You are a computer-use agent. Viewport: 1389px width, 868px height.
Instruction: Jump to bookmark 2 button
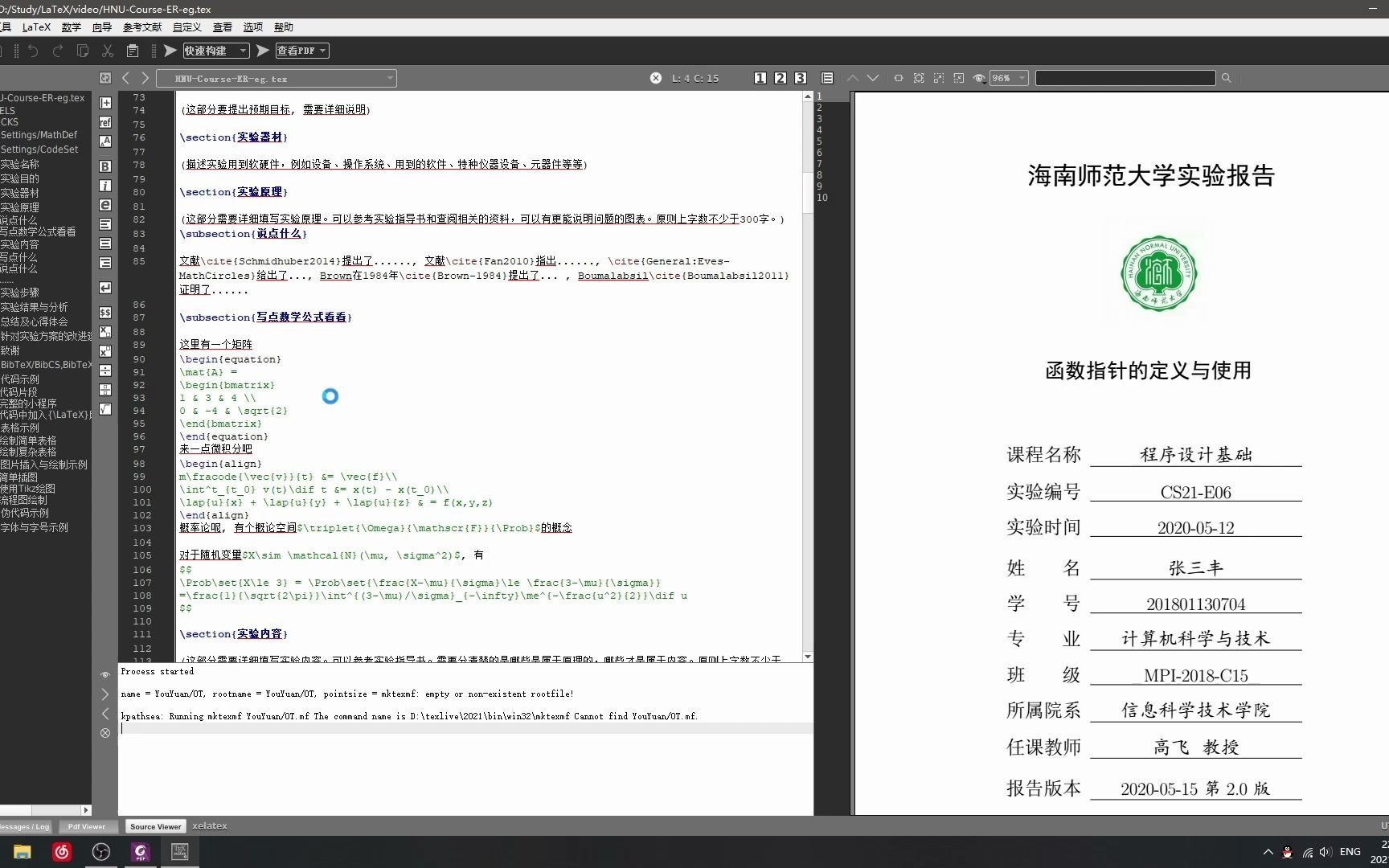tap(781, 78)
